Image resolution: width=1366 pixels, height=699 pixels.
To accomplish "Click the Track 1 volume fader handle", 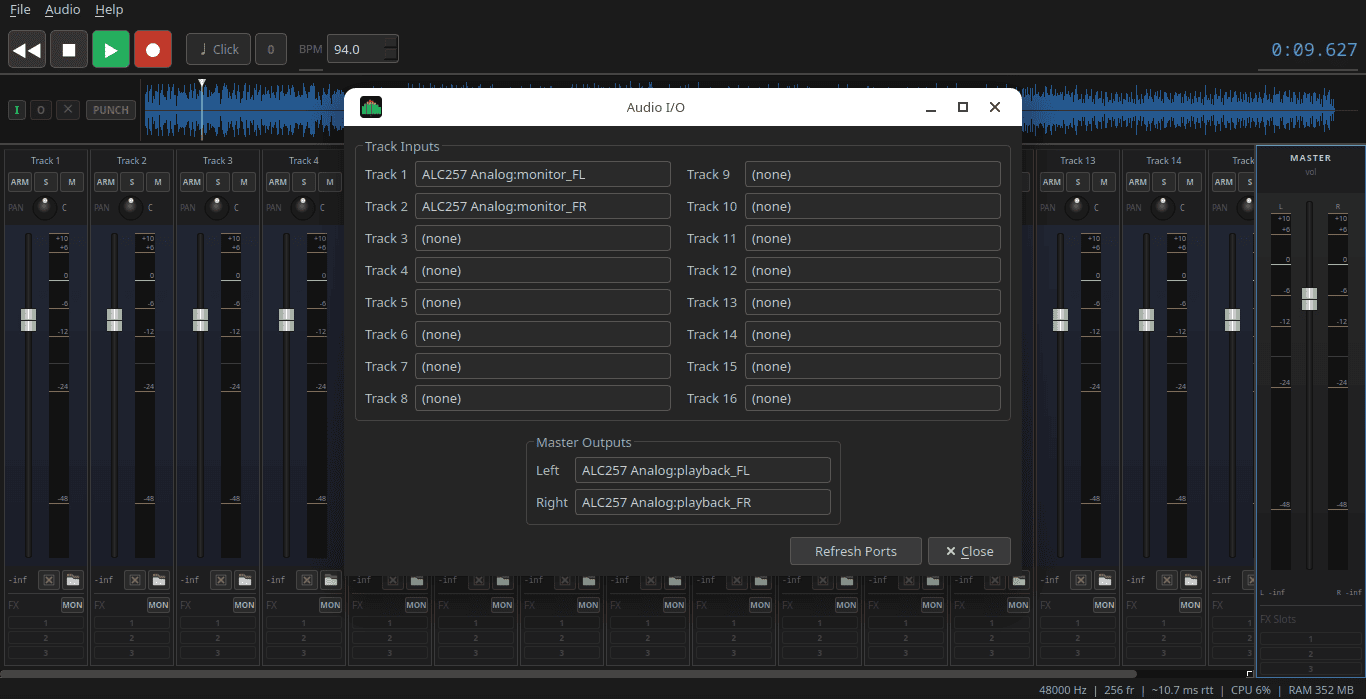I will click(x=28, y=320).
